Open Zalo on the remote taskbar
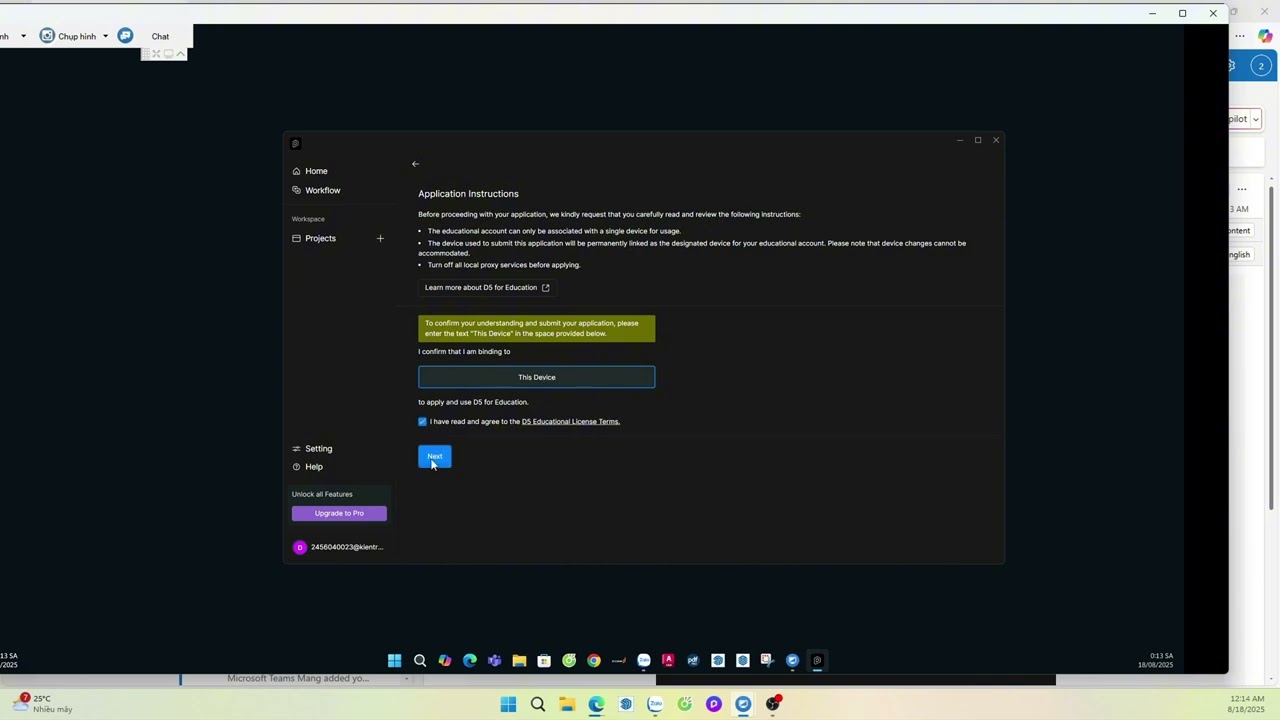The image size is (1280, 720). pyautogui.click(x=644, y=660)
